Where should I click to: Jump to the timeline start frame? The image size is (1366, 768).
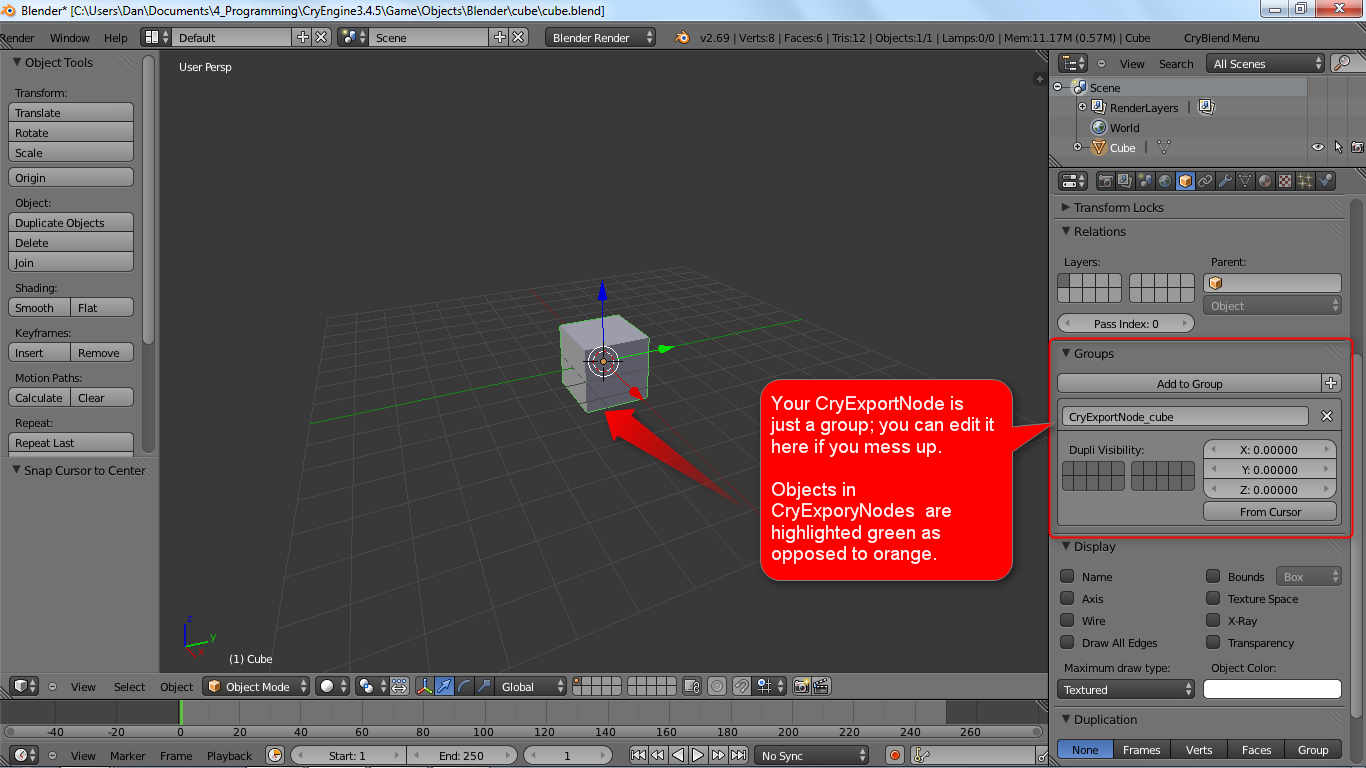point(638,756)
